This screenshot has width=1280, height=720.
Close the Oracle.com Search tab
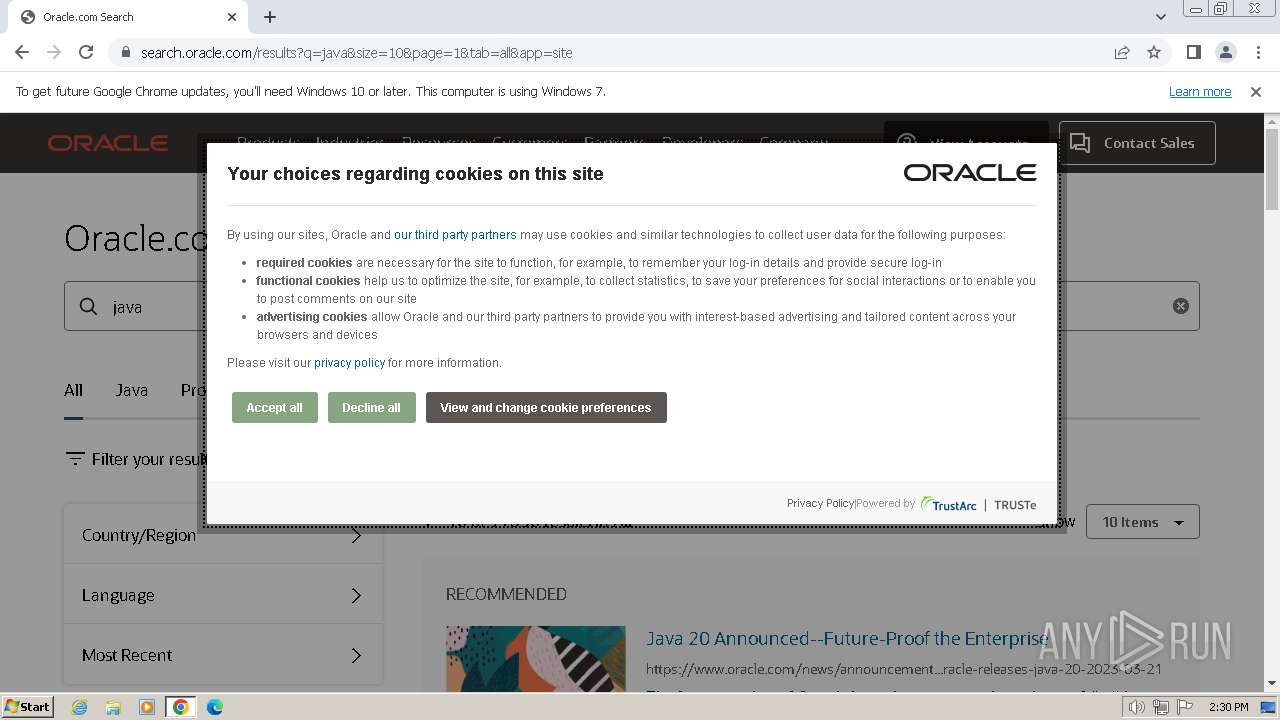232,17
